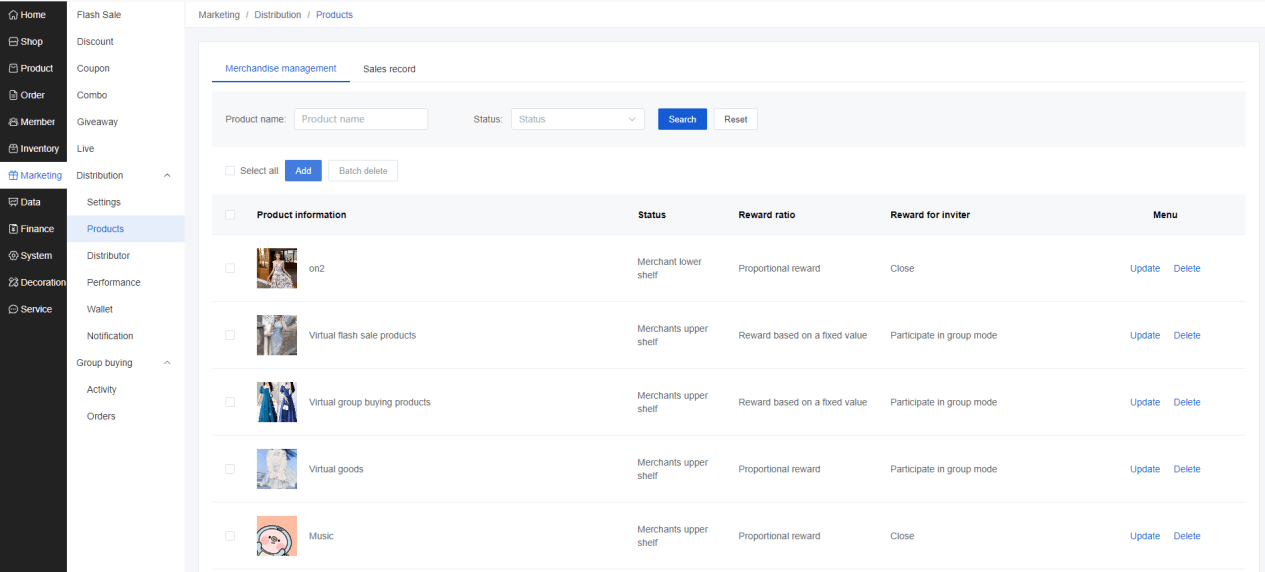Click the on2 product thumbnail
The image size is (1265, 572).
277,268
